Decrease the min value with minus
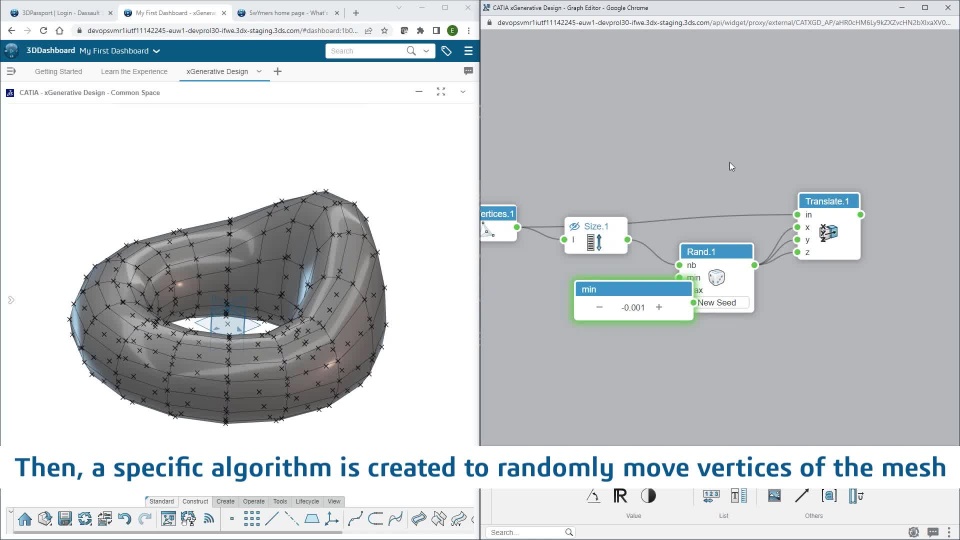 tap(599, 307)
